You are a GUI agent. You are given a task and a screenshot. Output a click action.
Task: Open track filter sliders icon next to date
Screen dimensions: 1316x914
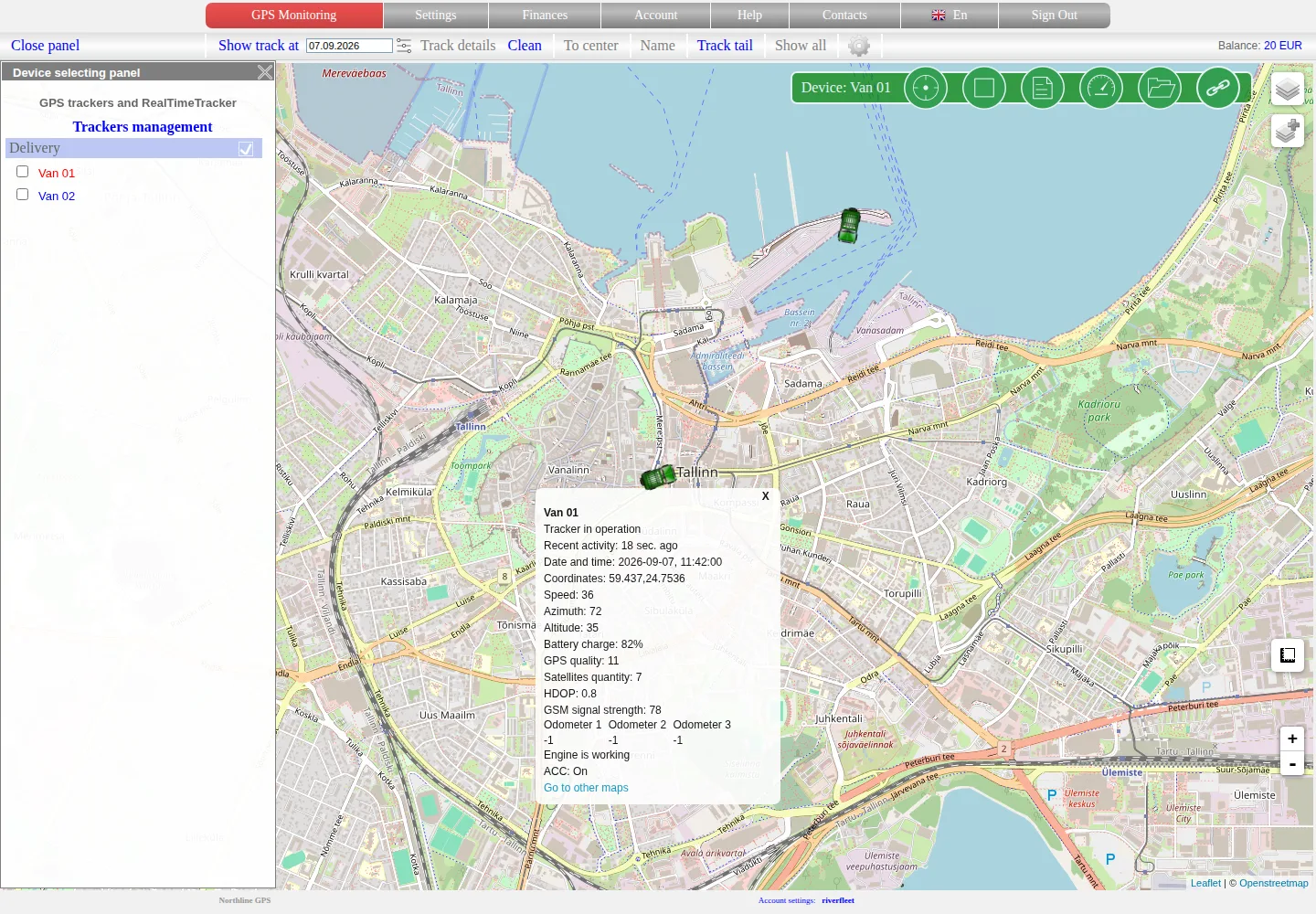[404, 46]
